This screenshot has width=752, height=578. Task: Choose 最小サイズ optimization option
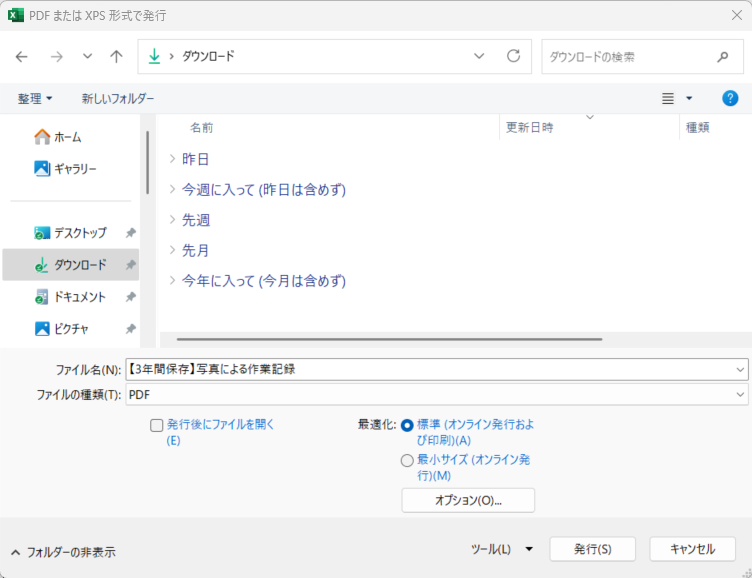pyautogui.click(x=407, y=461)
